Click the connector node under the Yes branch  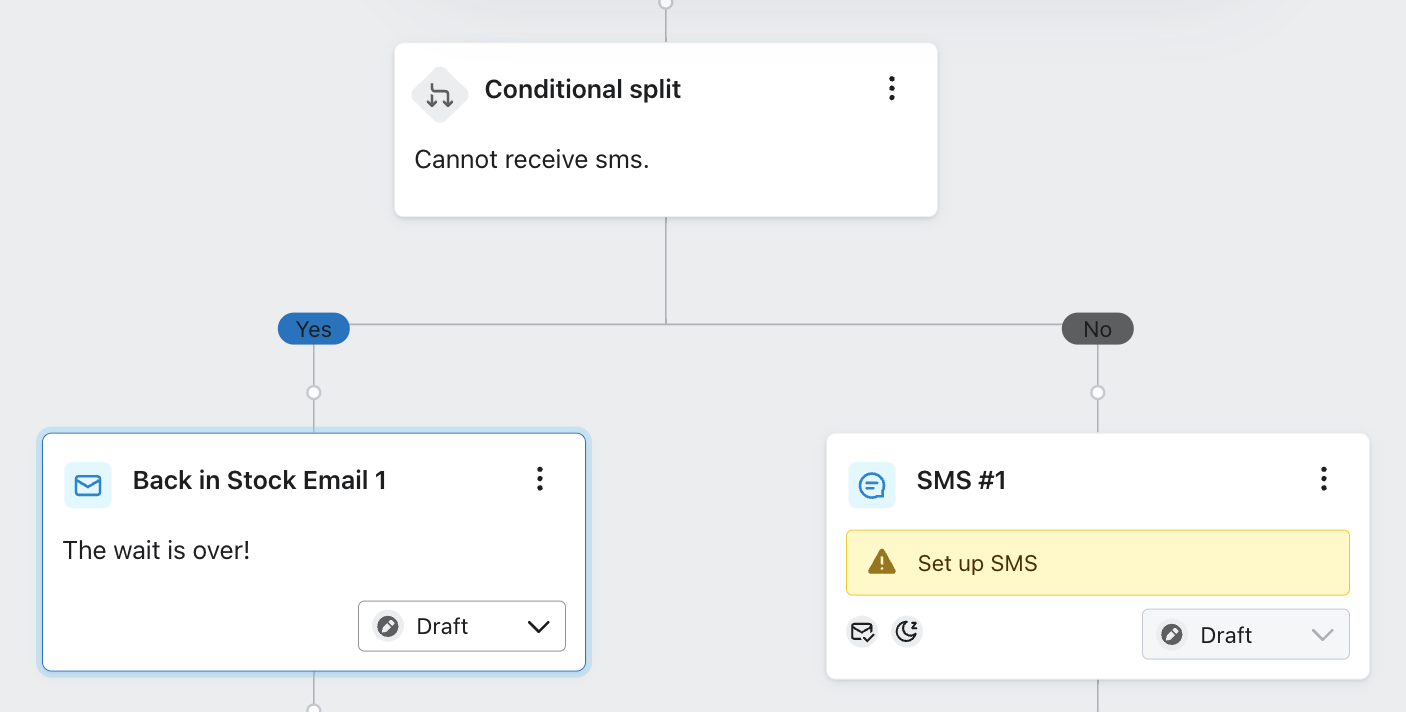tap(314, 393)
